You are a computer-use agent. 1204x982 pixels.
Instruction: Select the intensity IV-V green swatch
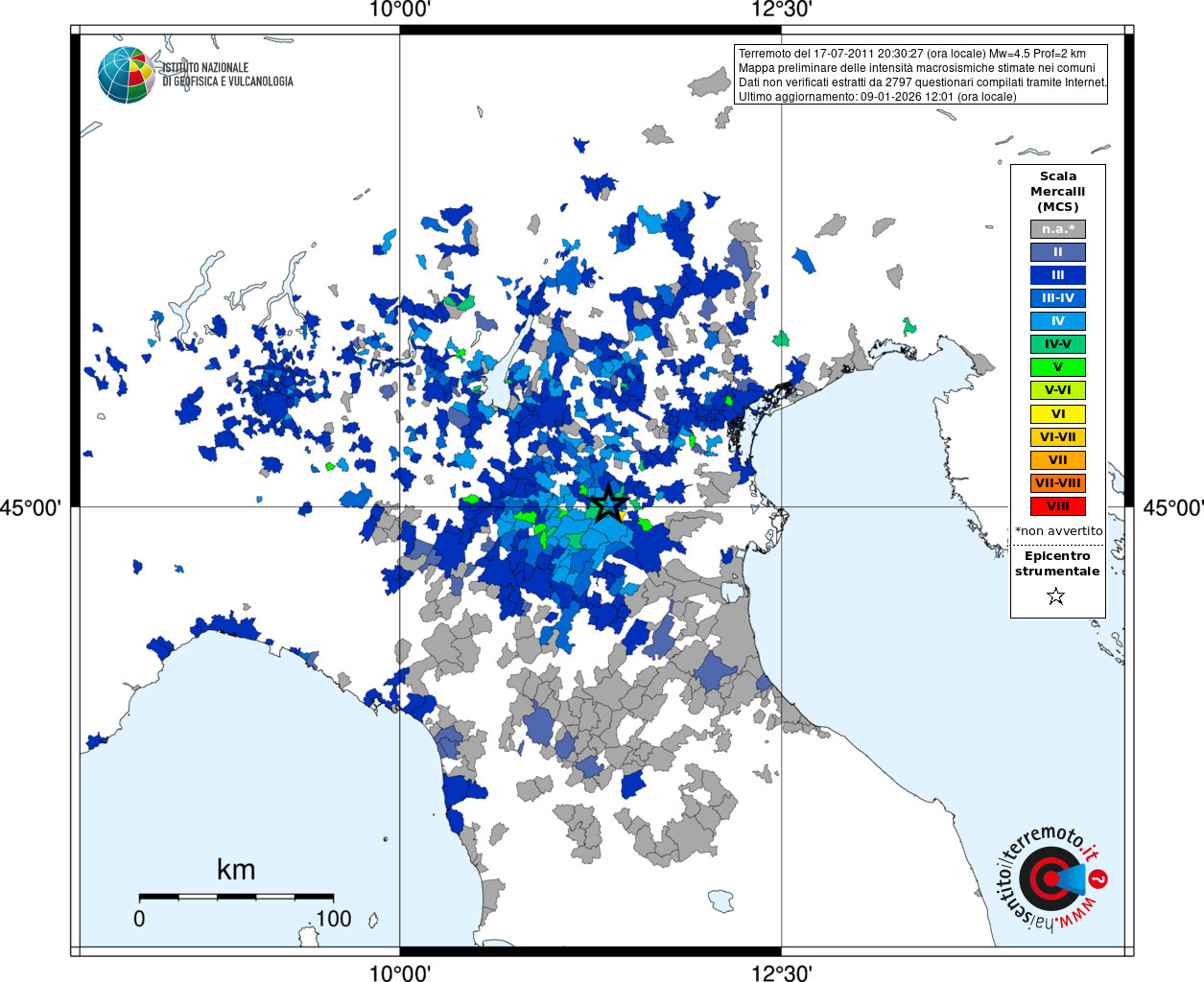click(1057, 344)
